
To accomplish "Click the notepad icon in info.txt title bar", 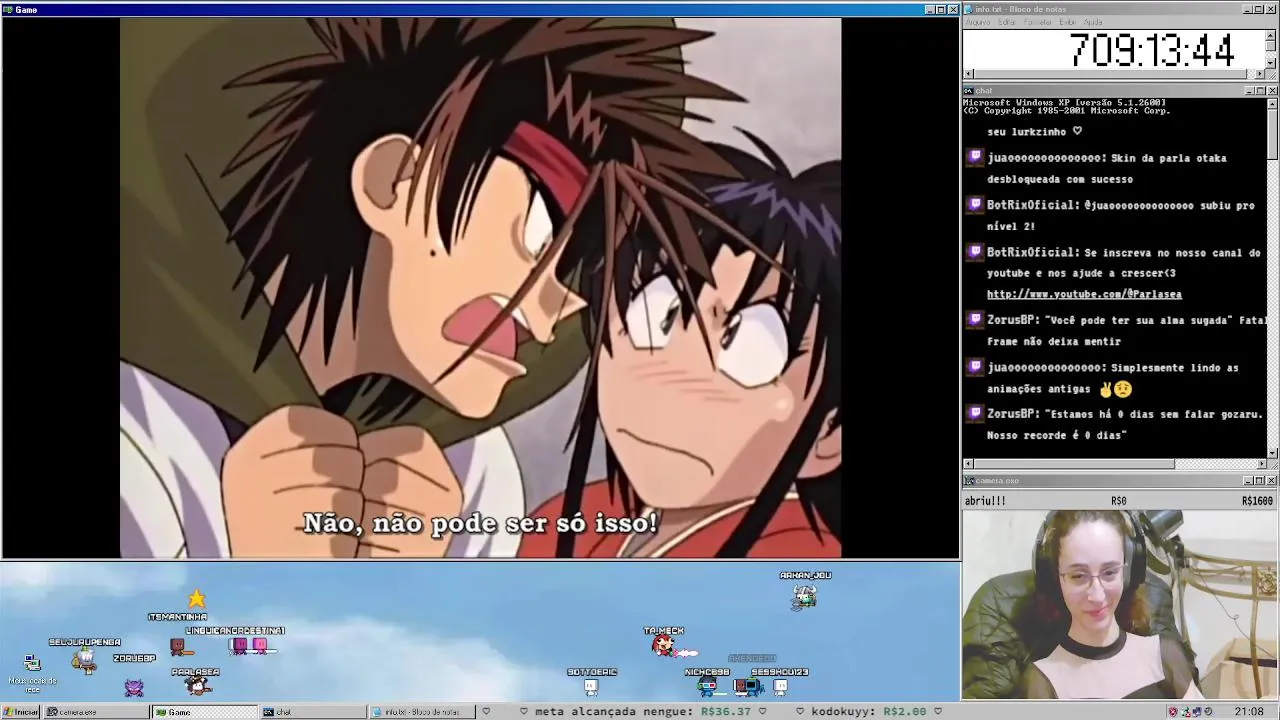I will [970, 9].
